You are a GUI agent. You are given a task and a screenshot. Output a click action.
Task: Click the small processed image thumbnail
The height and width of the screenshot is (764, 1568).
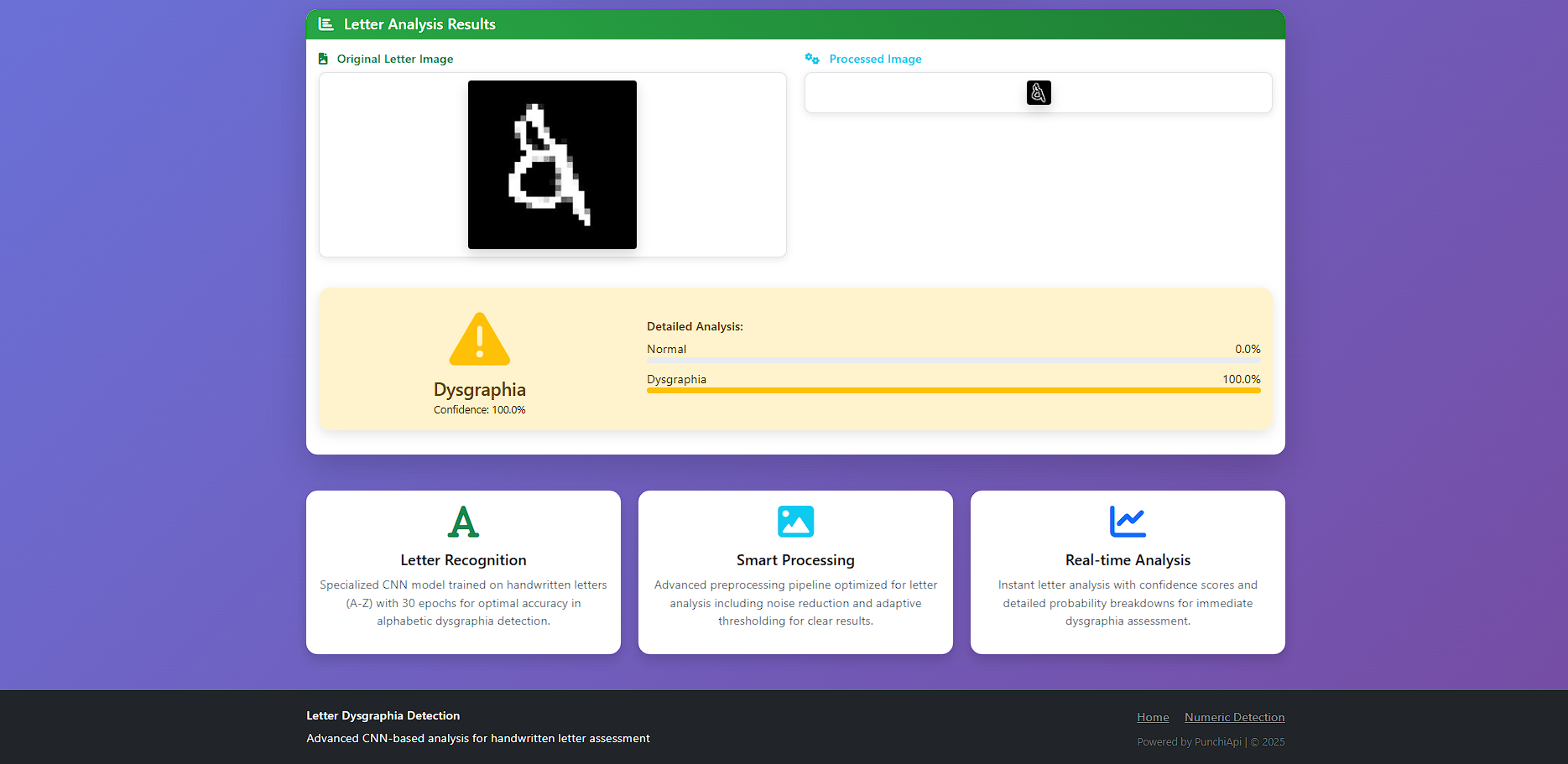pyautogui.click(x=1038, y=92)
